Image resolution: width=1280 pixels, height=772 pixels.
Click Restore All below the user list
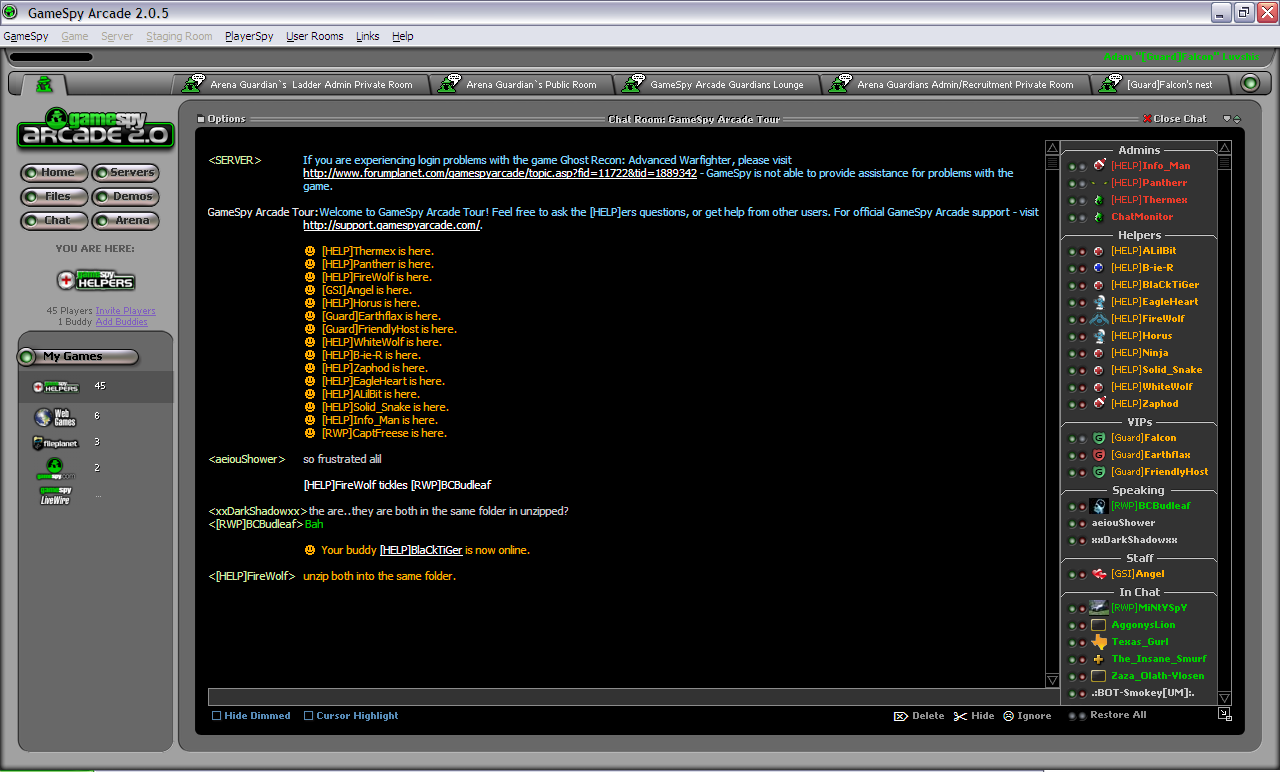tap(1107, 715)
